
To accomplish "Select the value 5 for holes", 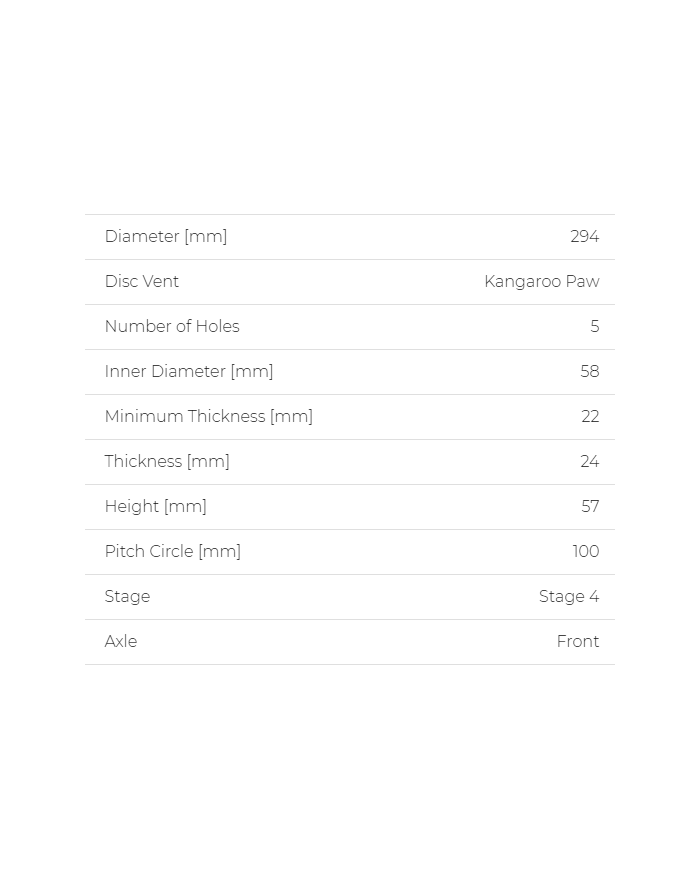I will click(594, 327).
